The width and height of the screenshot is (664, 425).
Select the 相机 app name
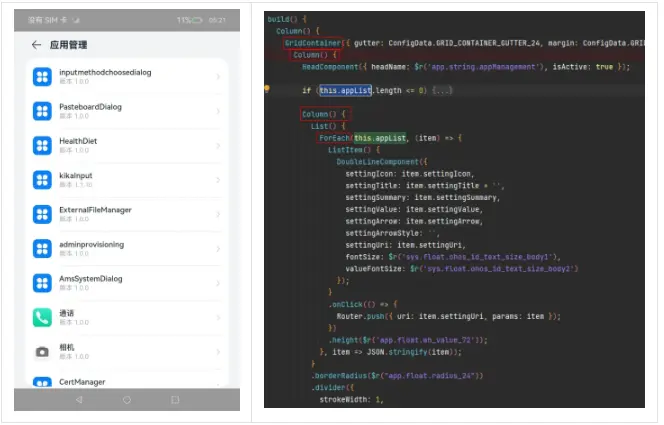67,348
